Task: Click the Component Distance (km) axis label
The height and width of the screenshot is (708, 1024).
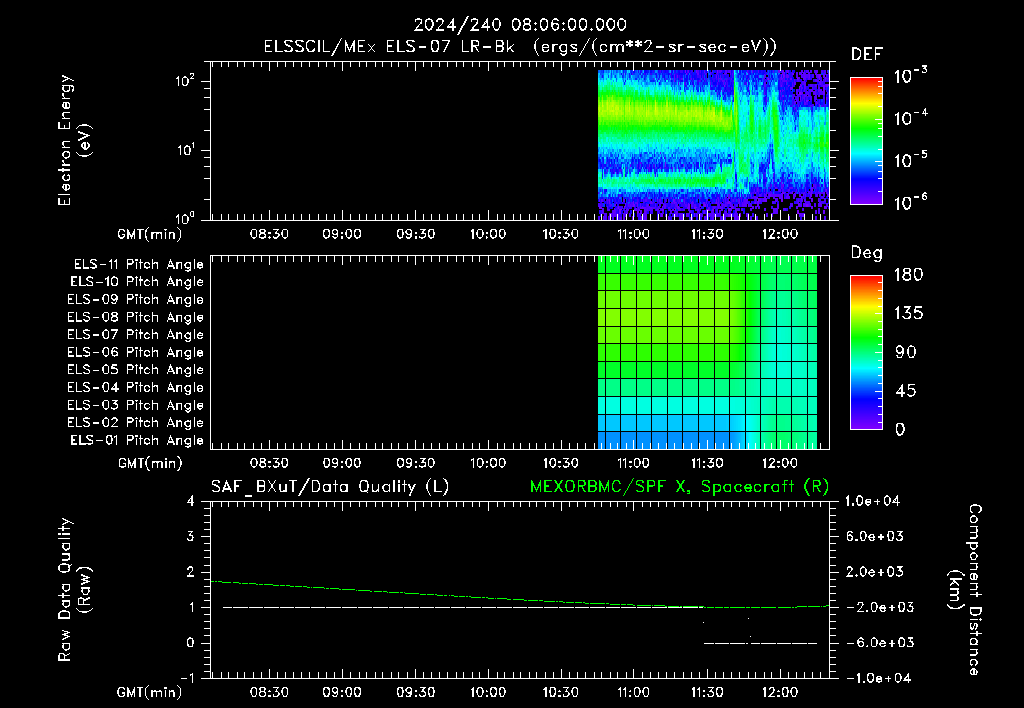Action: tap(965, 590)
